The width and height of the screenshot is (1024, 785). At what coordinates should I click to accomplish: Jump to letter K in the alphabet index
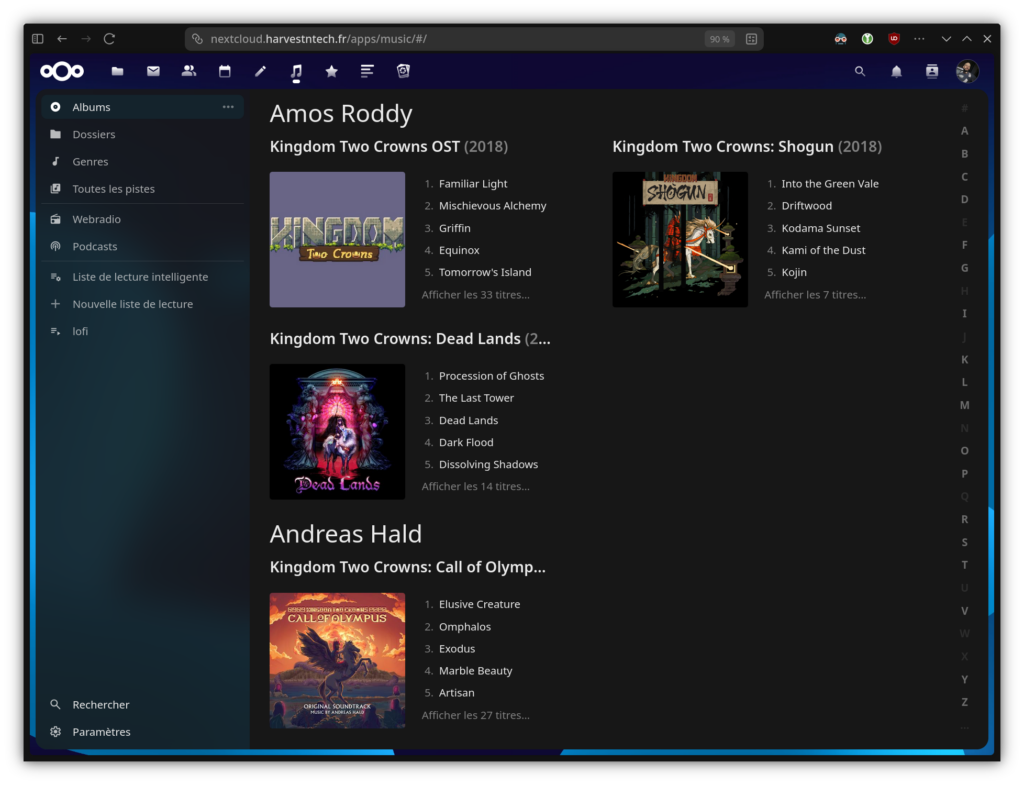[x=964, y=359]
